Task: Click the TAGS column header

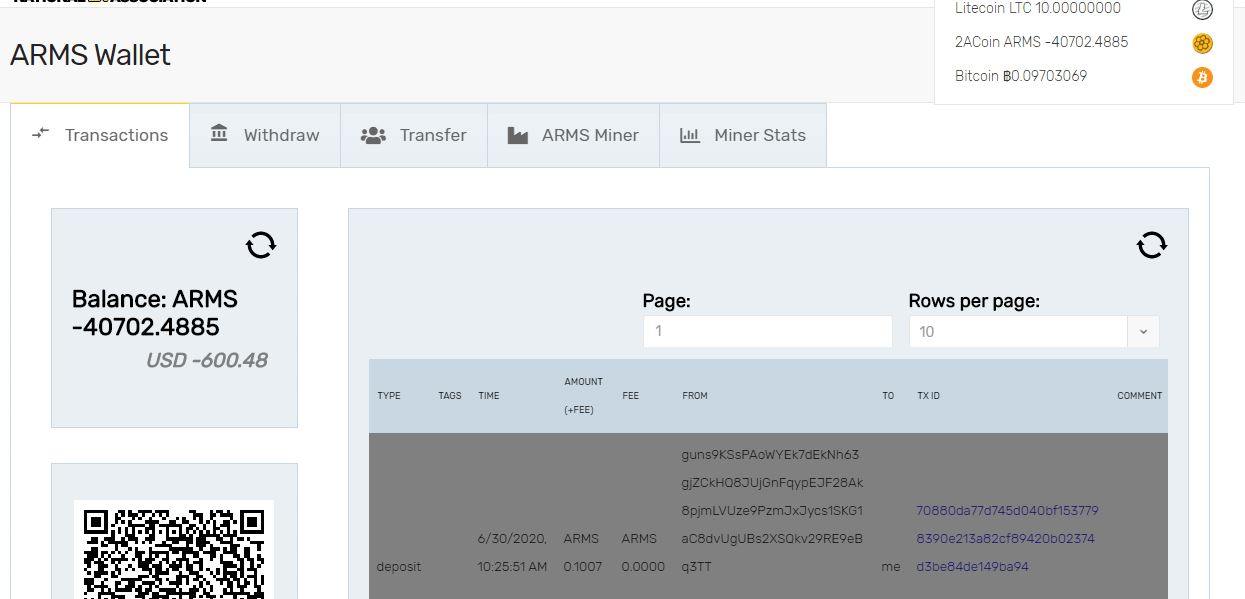Action: click(x=450, y=396)
